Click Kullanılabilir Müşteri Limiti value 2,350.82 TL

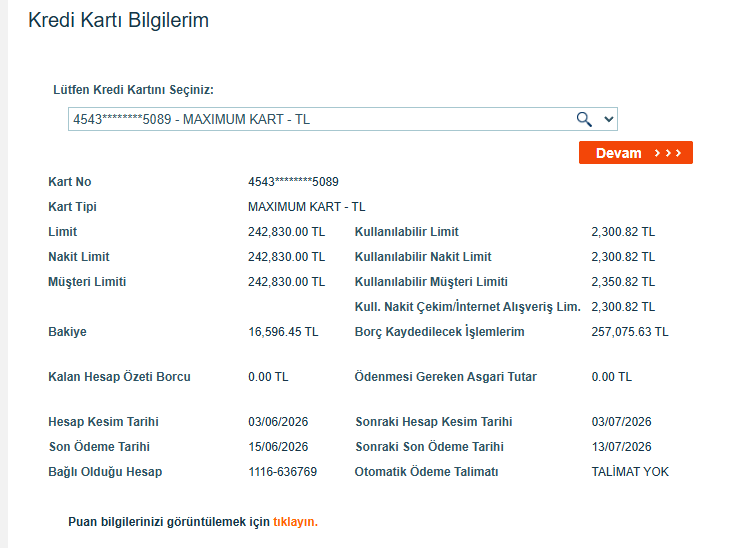coord(623,282)
